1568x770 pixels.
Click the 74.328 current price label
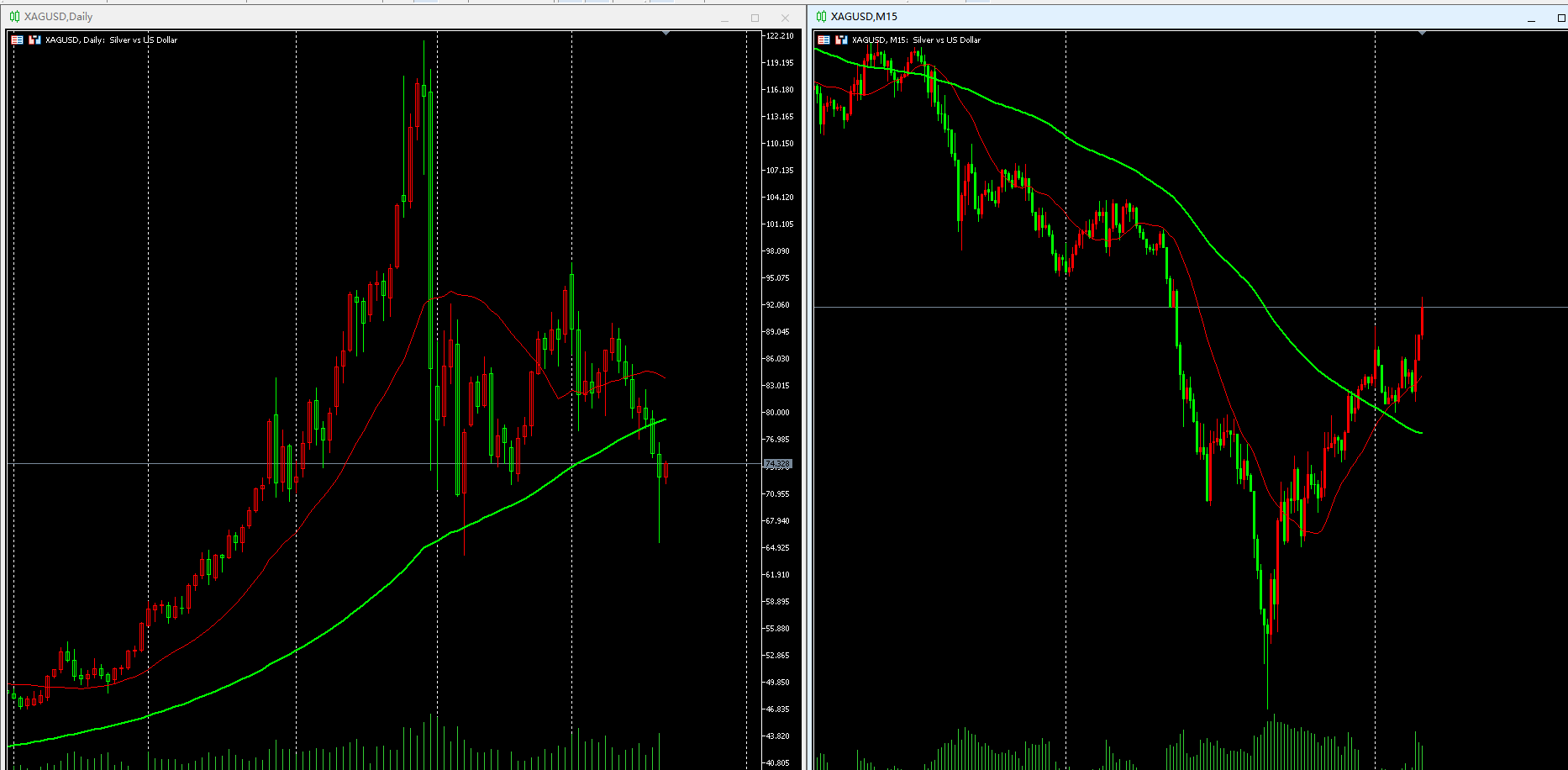777,464
